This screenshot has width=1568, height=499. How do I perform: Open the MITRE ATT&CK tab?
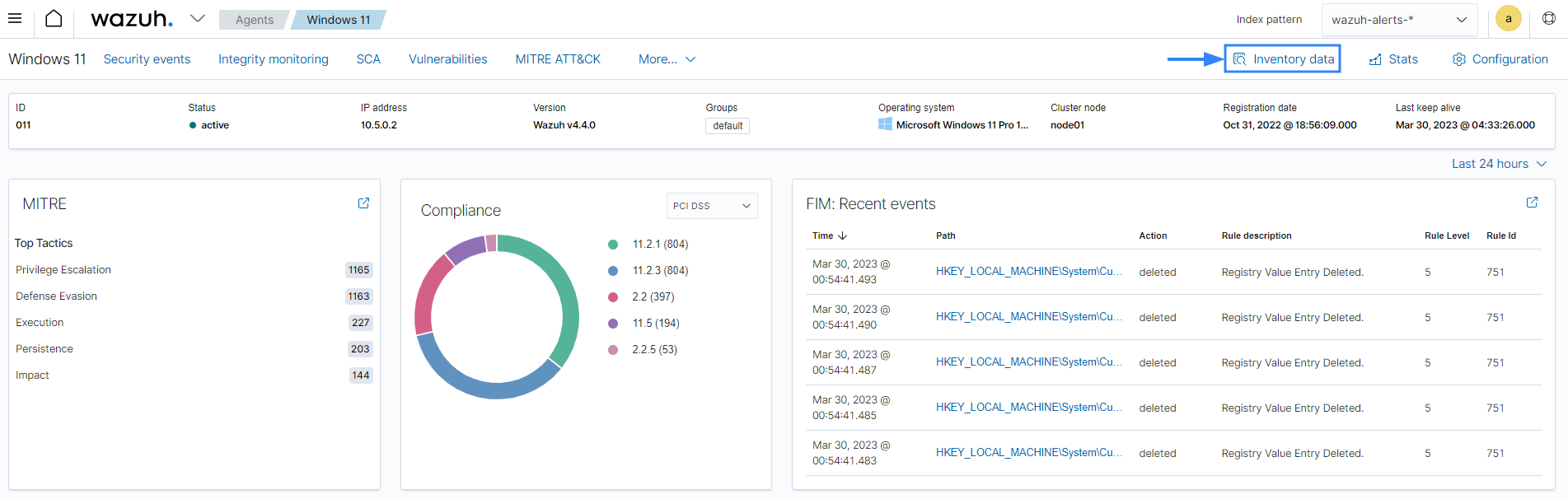click(x=558, y=59)
